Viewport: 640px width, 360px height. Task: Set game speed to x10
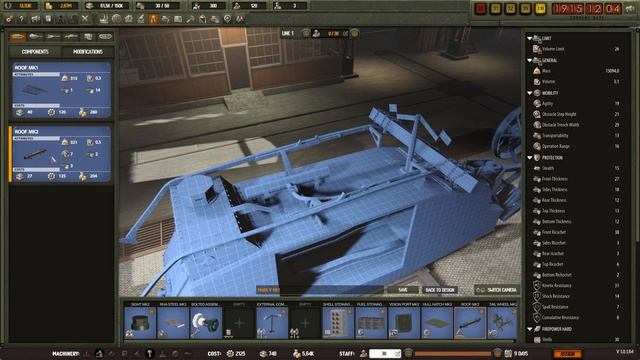pyautogui.click(x=540, y=9)
